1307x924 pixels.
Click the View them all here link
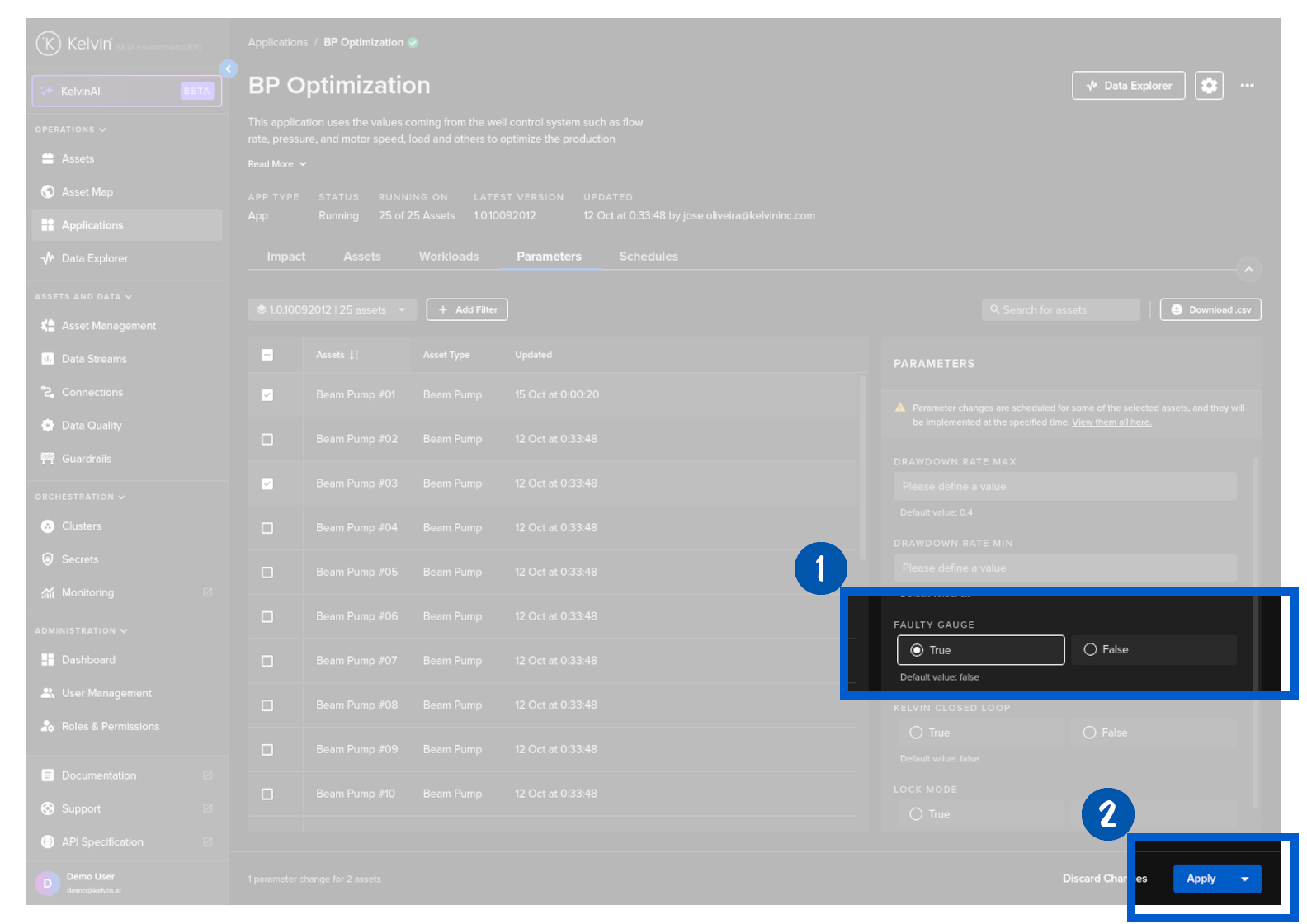(x=1111, y=422)
